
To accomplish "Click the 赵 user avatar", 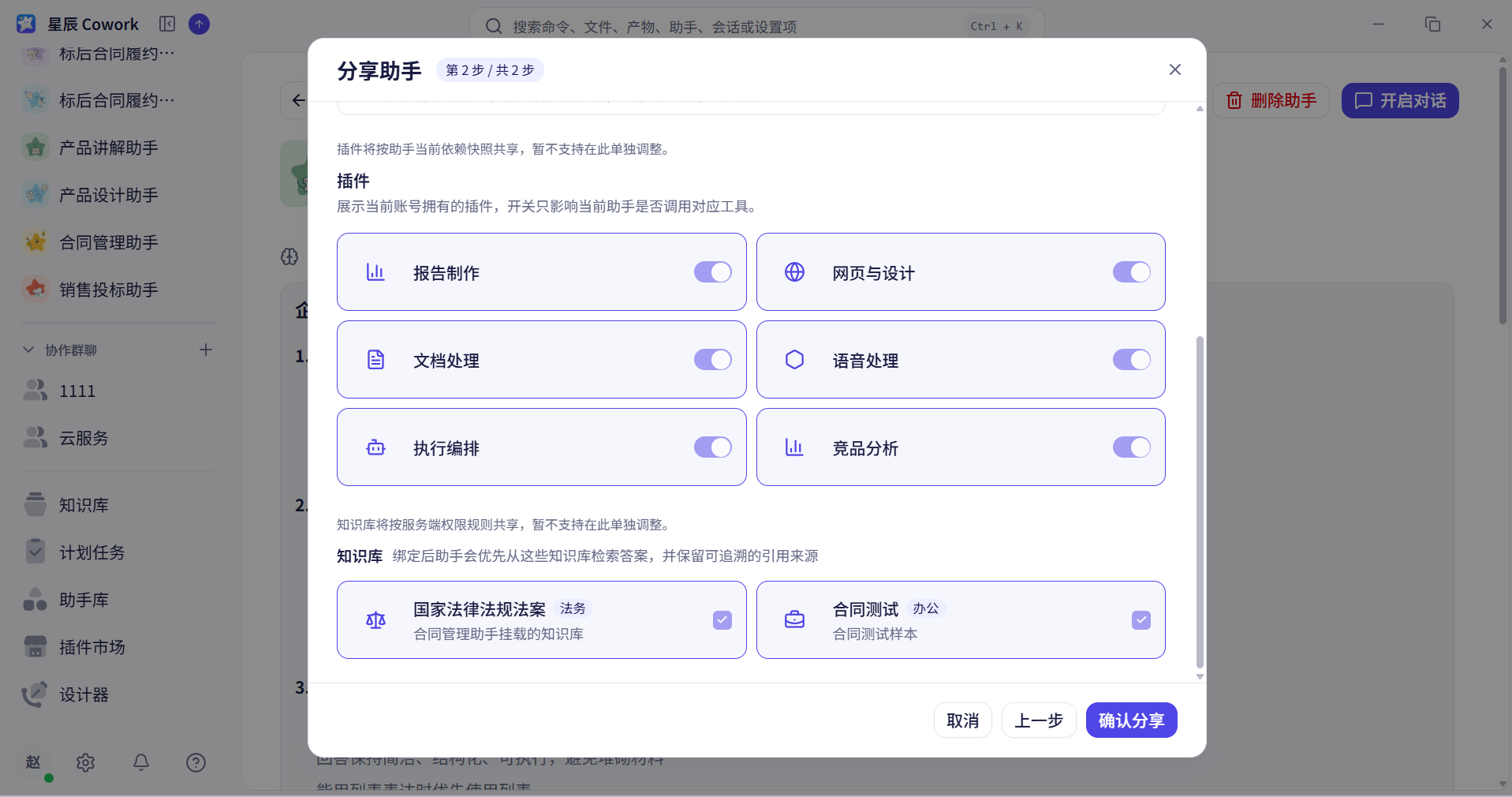I will coord(33,762).
